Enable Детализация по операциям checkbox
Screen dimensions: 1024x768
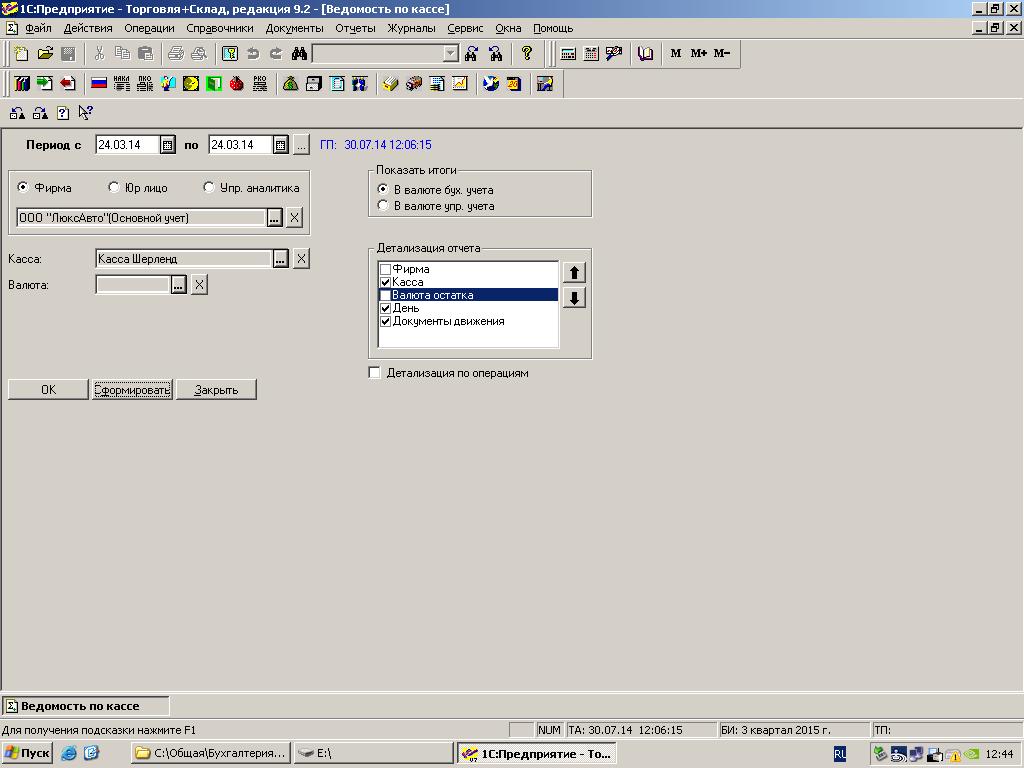pos(375,373)
